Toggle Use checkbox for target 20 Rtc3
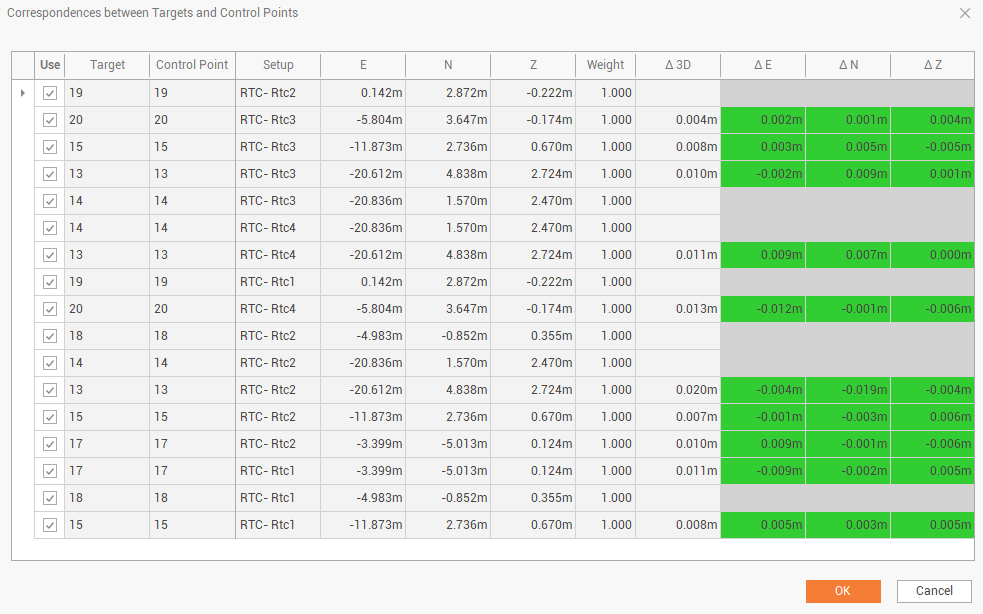This screenshot has height=614, width=983. click(50, 120)
